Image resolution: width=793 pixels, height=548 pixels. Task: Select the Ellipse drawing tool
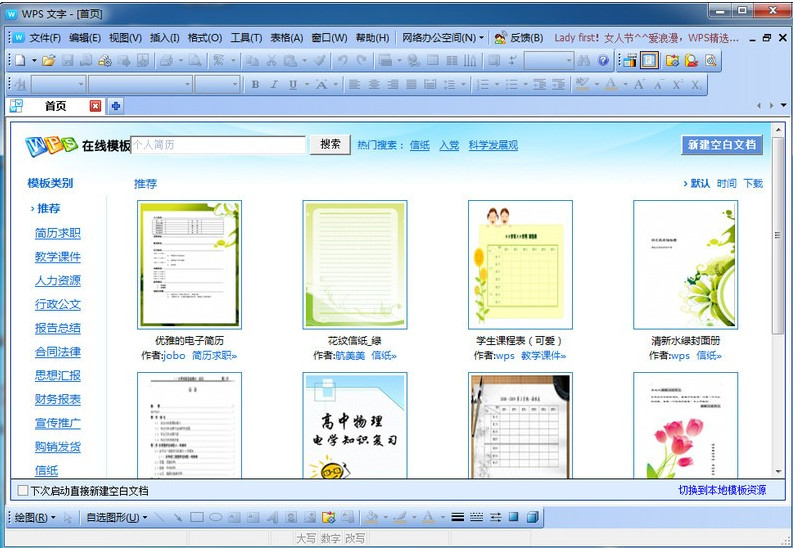click(x=215, y=517)
